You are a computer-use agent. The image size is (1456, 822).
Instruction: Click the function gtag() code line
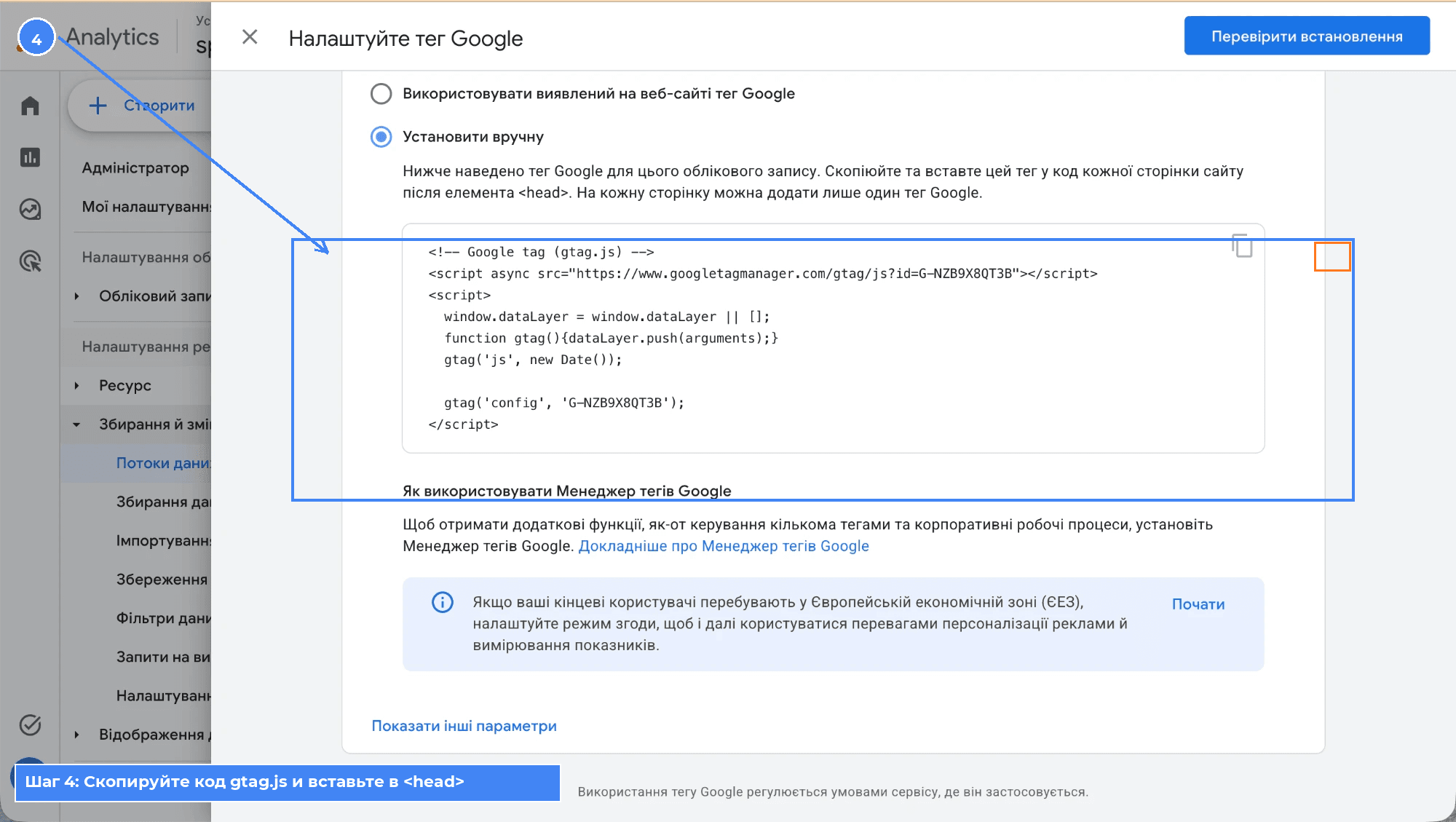[611, 339]
